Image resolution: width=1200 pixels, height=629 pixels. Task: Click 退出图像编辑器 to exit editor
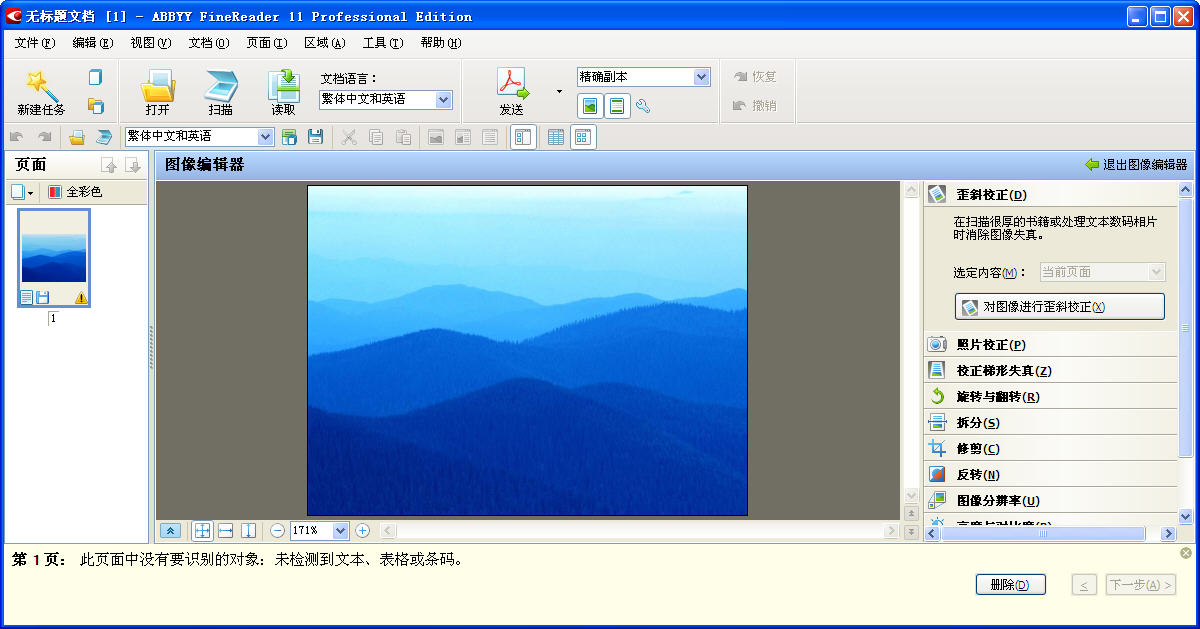pyautogui.click(x=1136, y=165)
